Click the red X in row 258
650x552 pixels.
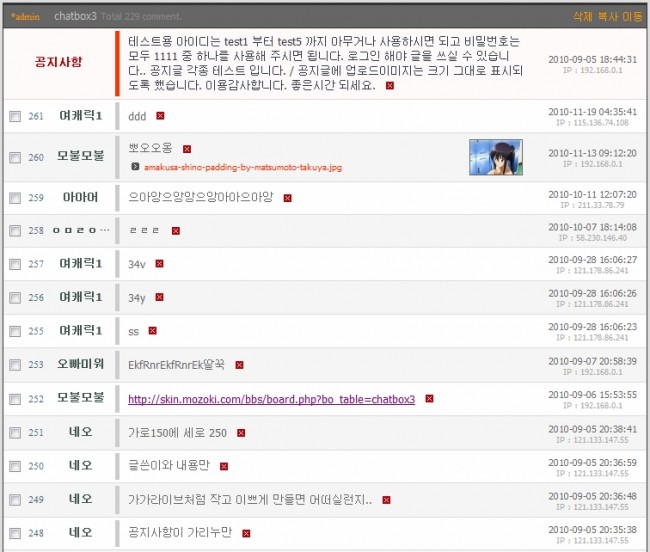(176, 230)
